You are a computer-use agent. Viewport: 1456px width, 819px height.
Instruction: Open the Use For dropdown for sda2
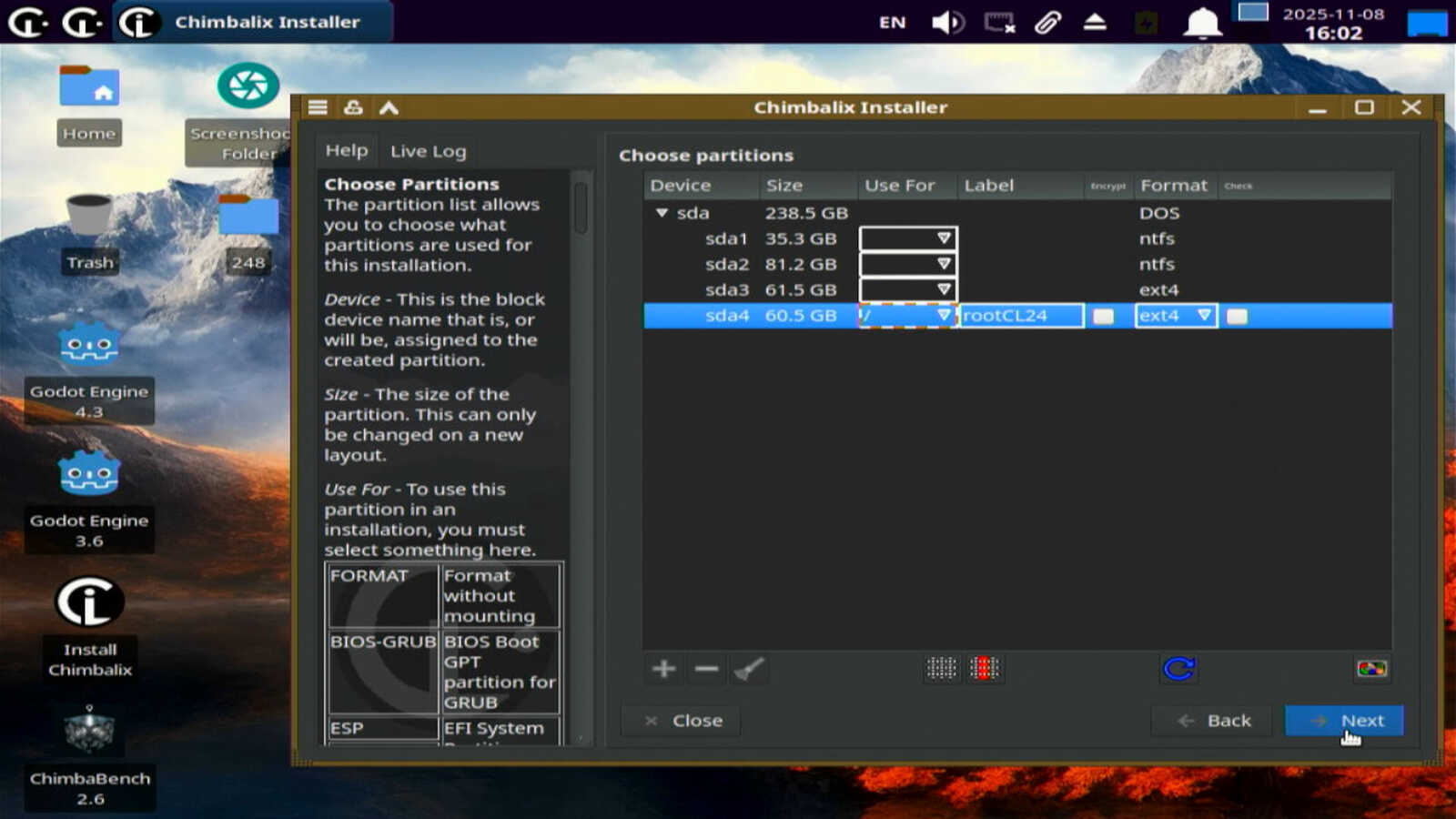coord(907,264)
